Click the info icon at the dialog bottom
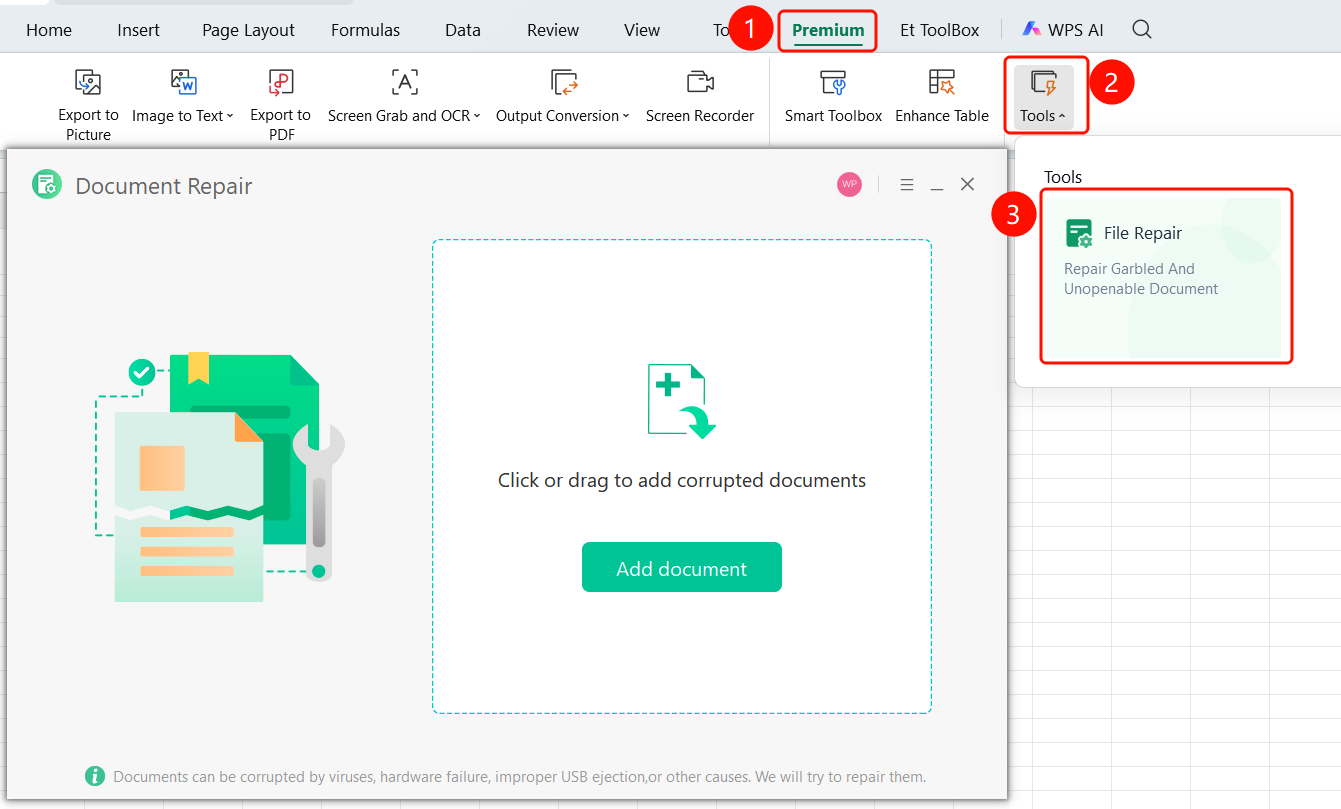Viewport: 1341px width, 809px height. point(95,776)
